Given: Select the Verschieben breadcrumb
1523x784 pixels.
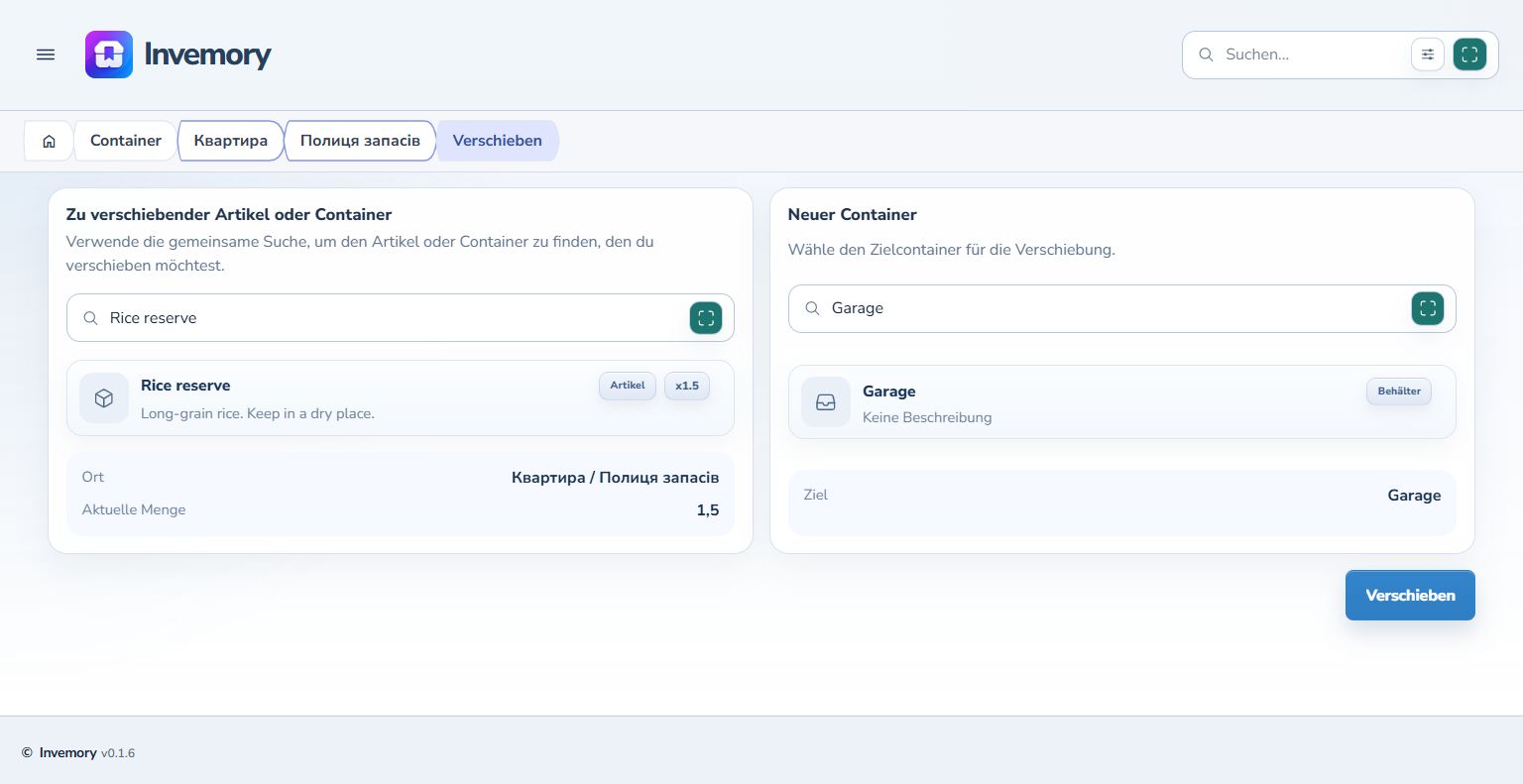Looking at the screenshot, I should (498, 141).
